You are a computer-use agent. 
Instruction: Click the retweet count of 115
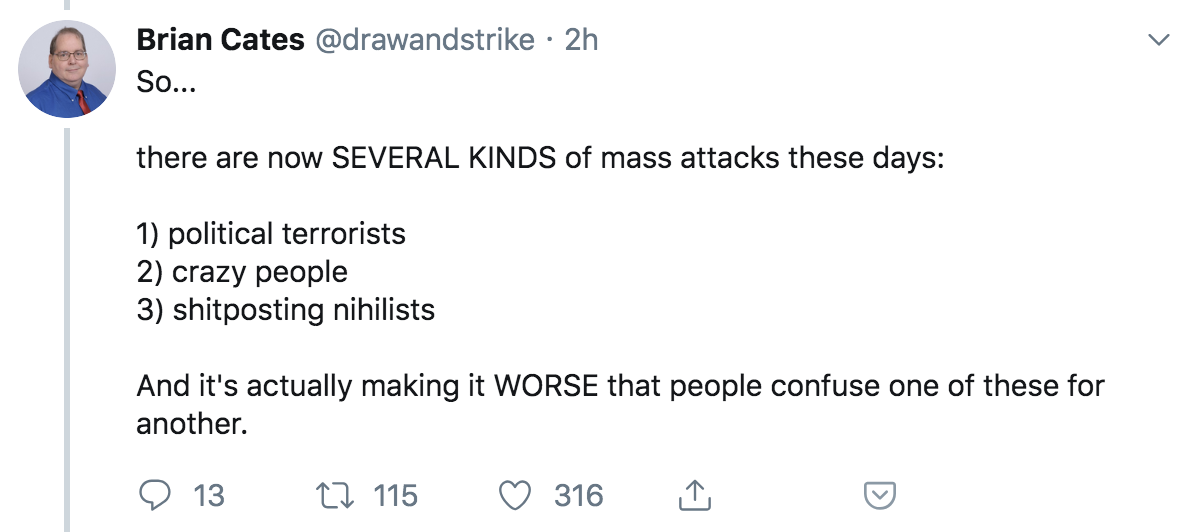tap(395, 495)
